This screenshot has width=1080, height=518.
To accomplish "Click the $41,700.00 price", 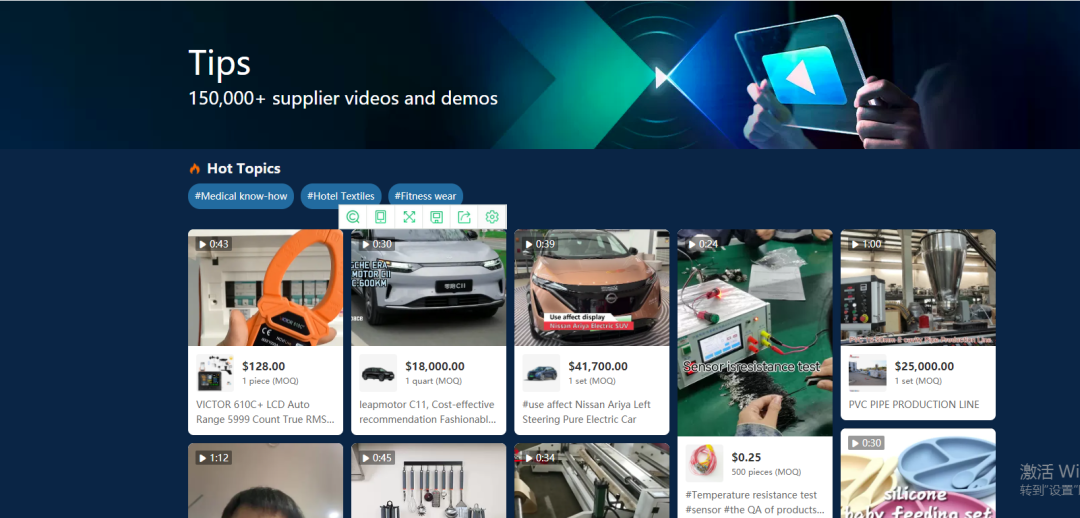I will (598, 366).
